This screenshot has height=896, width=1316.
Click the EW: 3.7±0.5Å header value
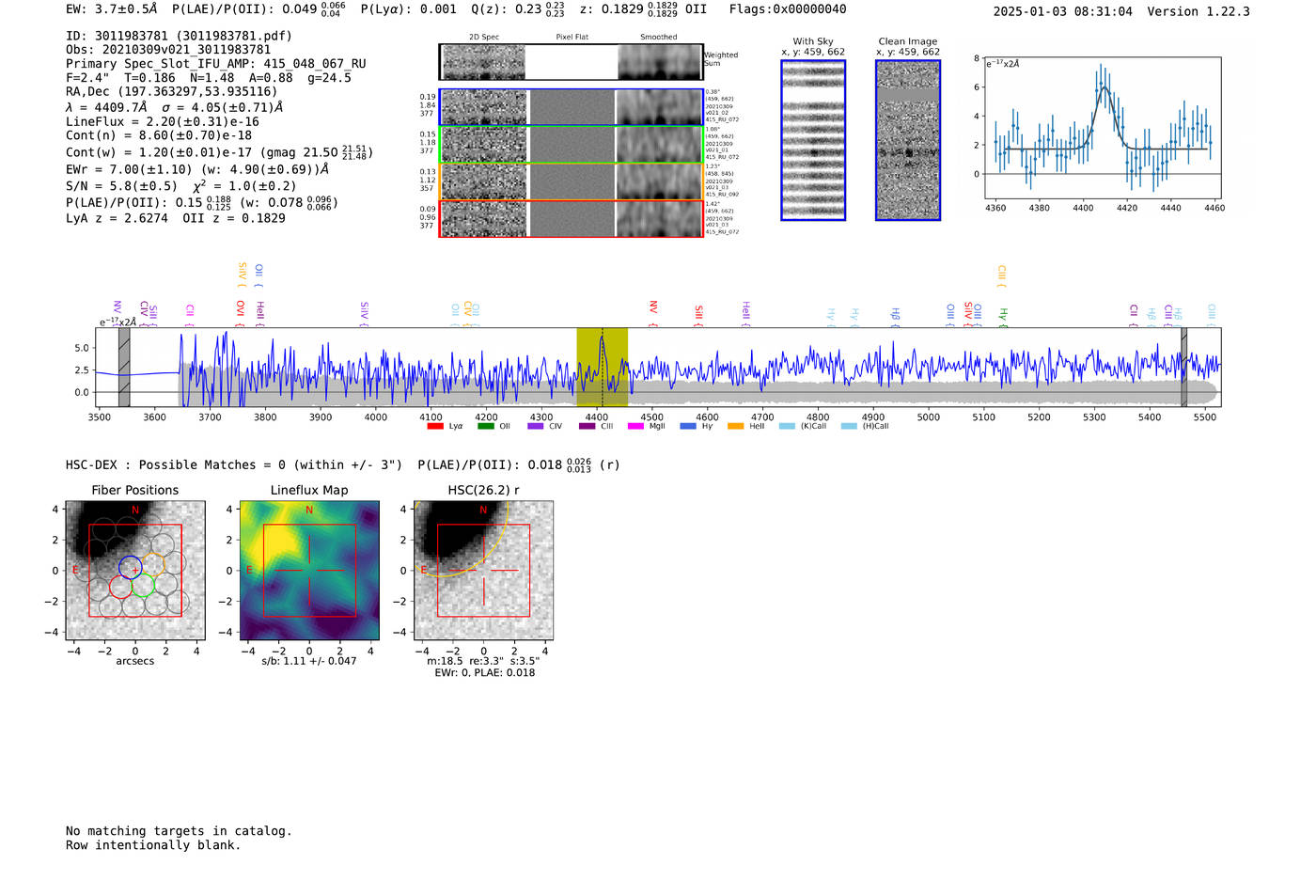point(112,9)
